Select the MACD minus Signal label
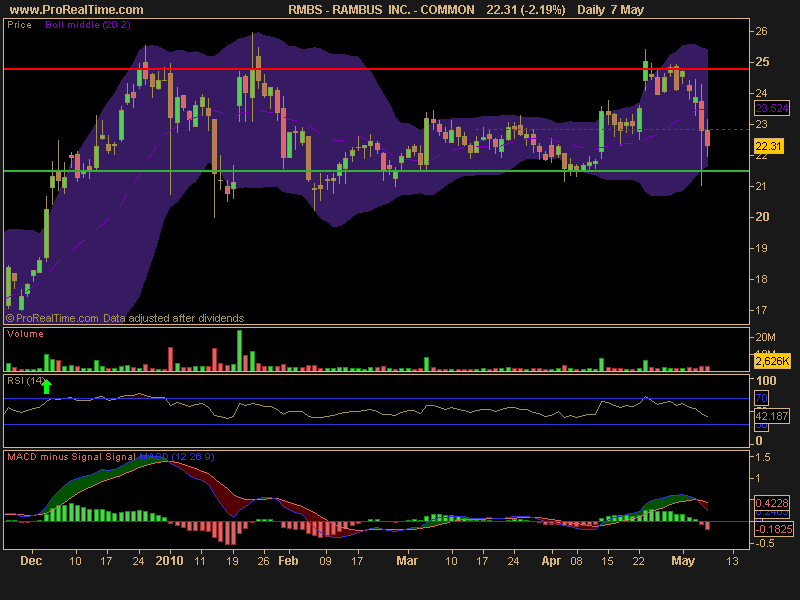The height and width of the screenshot is (600, 800). pyautogui.click(x=55, y=457)
